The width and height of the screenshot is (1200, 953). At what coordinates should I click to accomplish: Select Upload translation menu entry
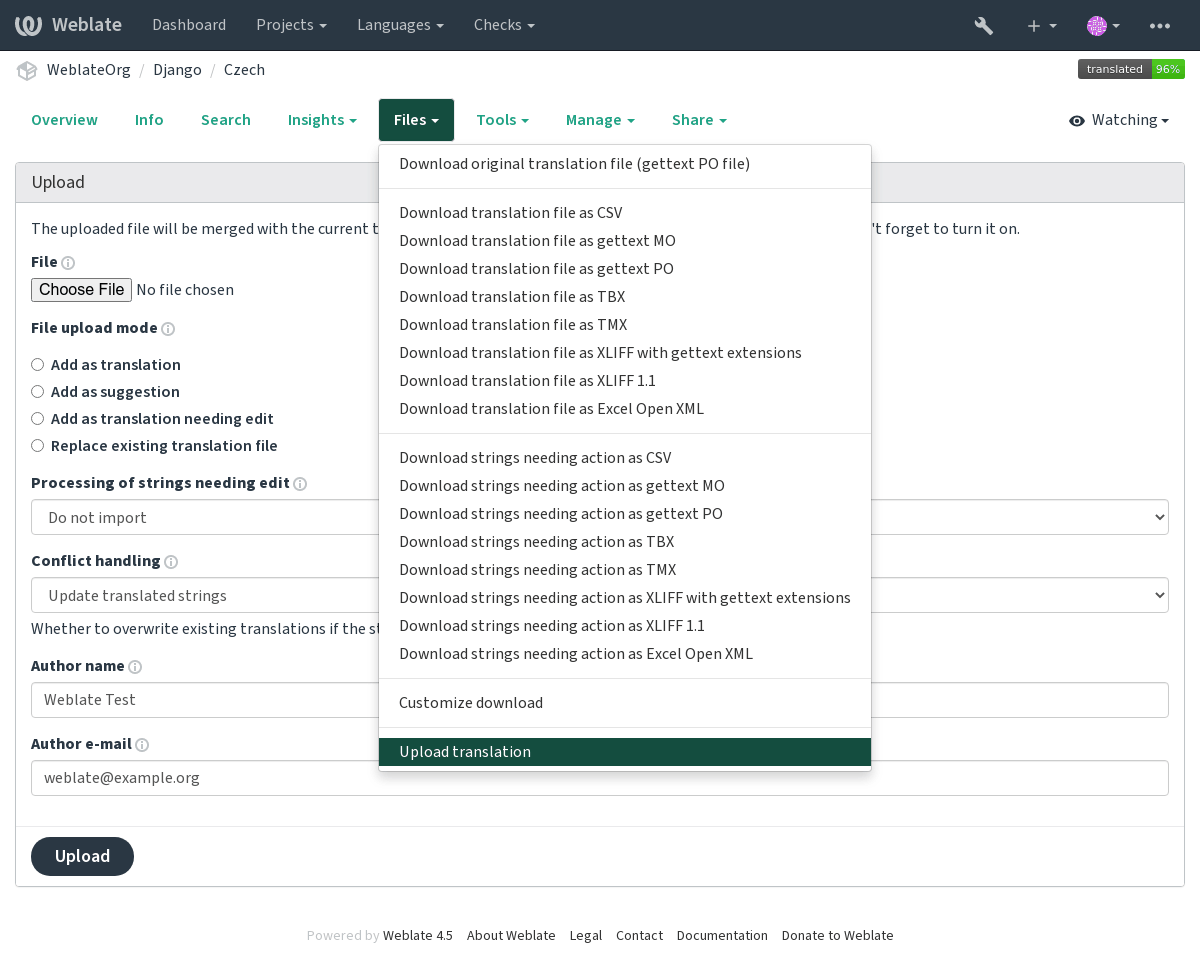click(x=625, y=752)
